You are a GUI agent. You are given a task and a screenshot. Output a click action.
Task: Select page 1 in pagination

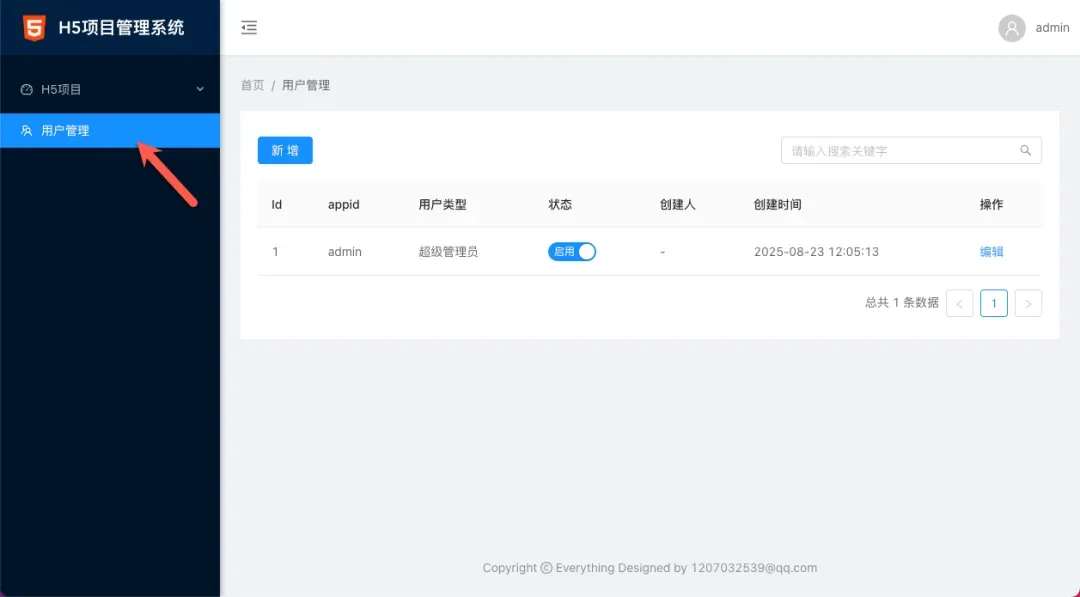[993, 303]
